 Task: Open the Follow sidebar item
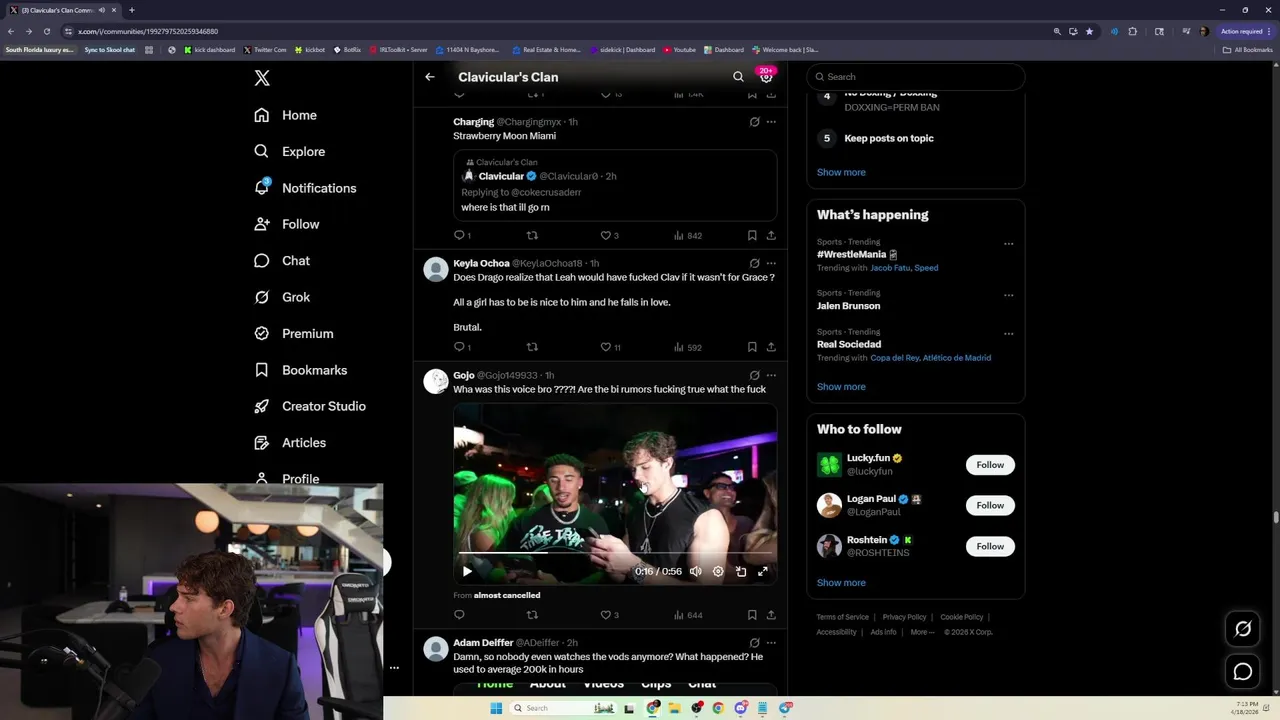point(286,224)
